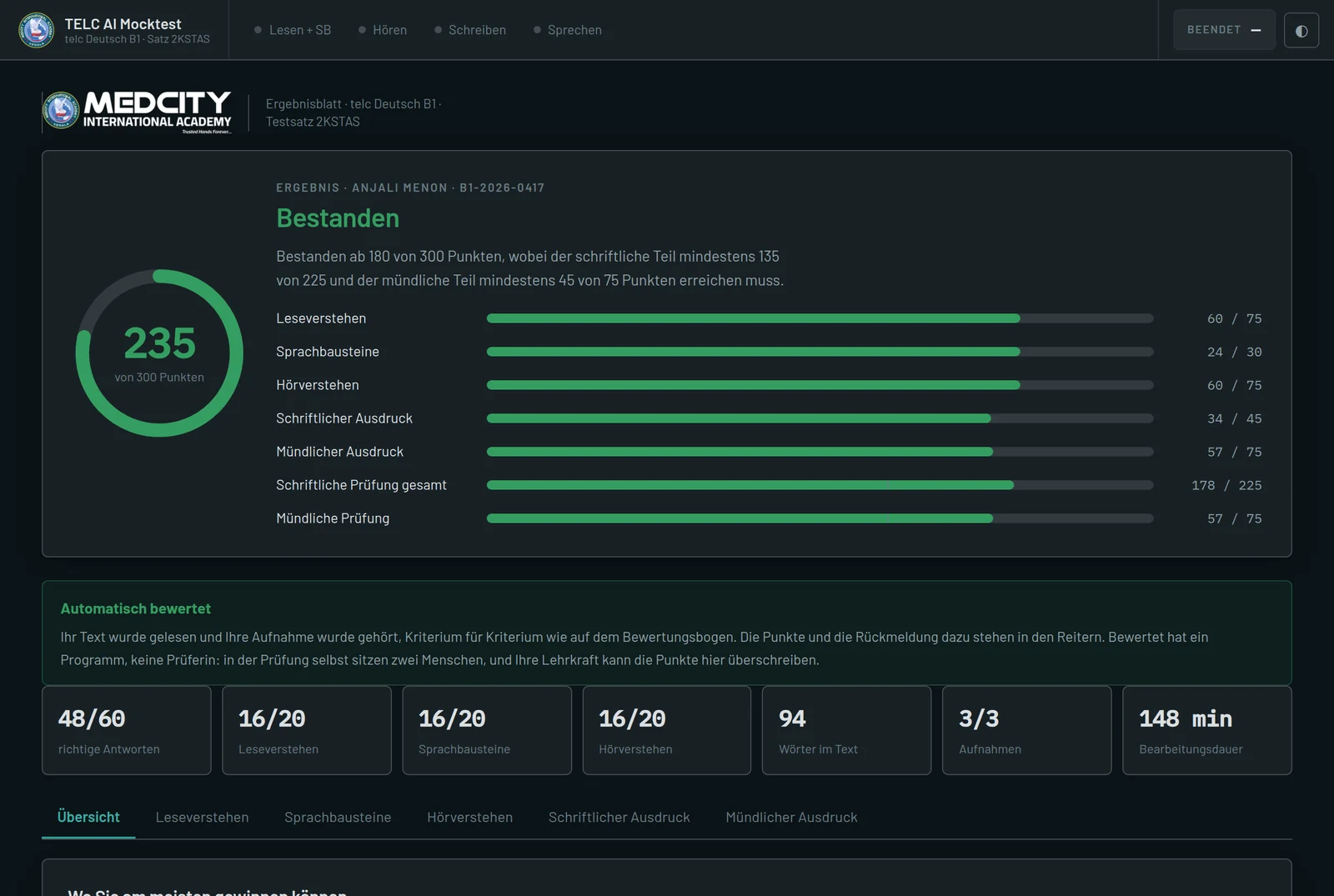
Task: Click the 148 min Bearbeitungsdauer card
Action: point(1206,730)
